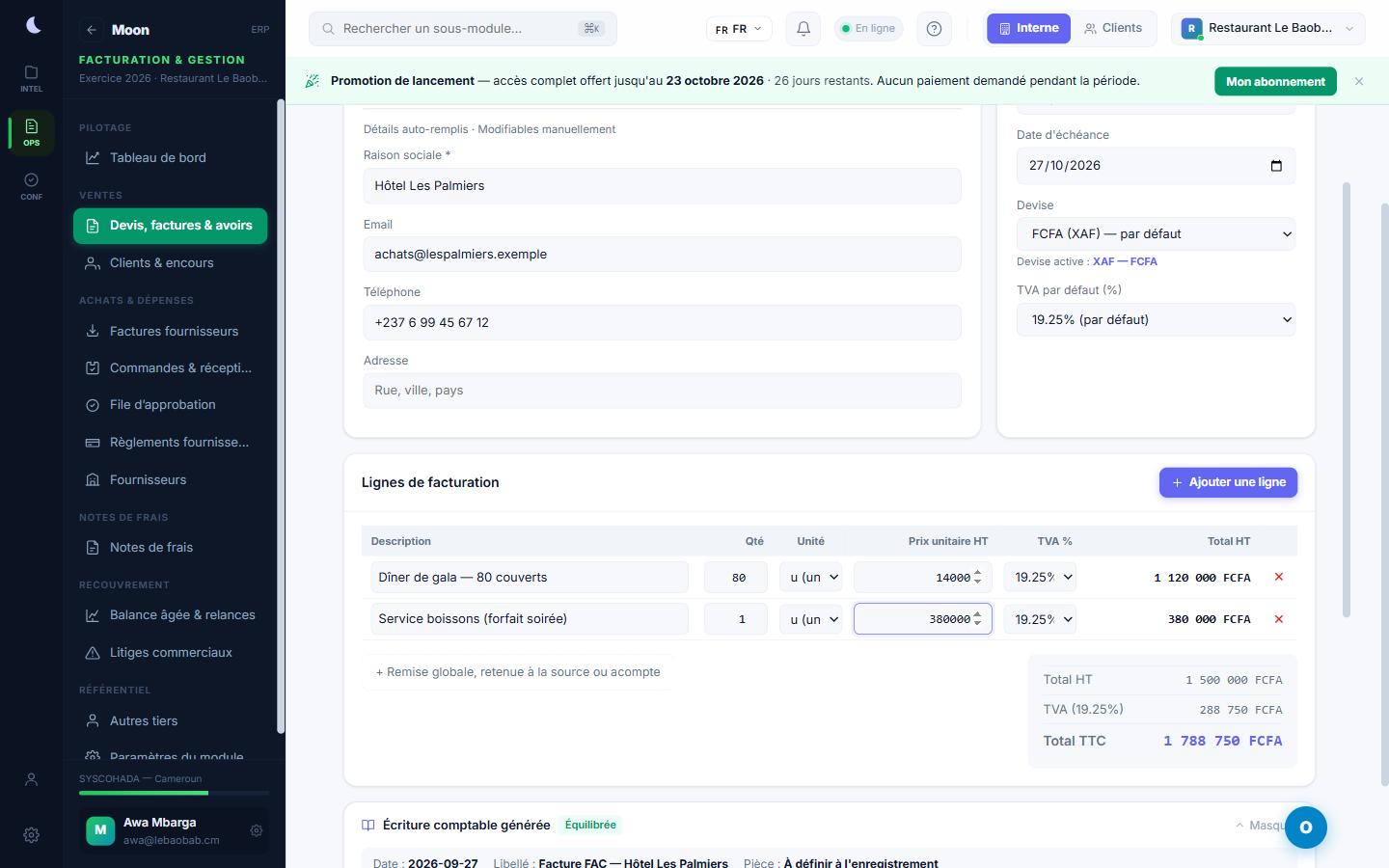This screenshot has width=1389, height=868.
Task: Focus the sous-module search box
Action: (463, 29)
